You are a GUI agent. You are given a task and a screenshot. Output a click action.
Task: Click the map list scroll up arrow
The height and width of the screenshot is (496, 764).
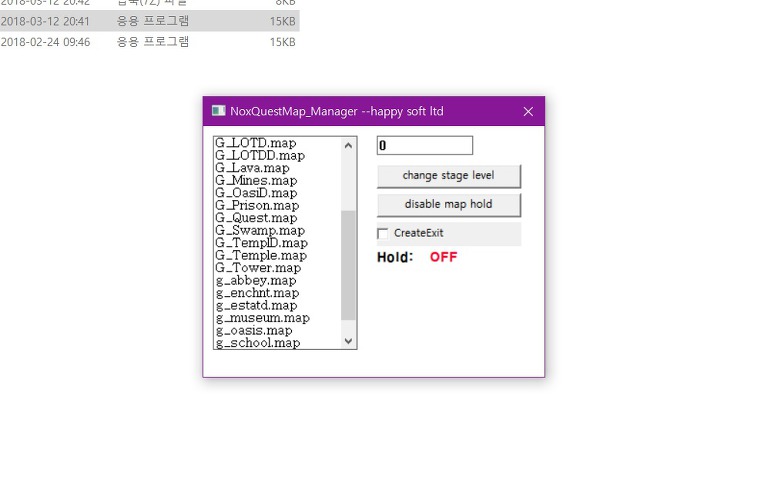(x=348, y=145)
